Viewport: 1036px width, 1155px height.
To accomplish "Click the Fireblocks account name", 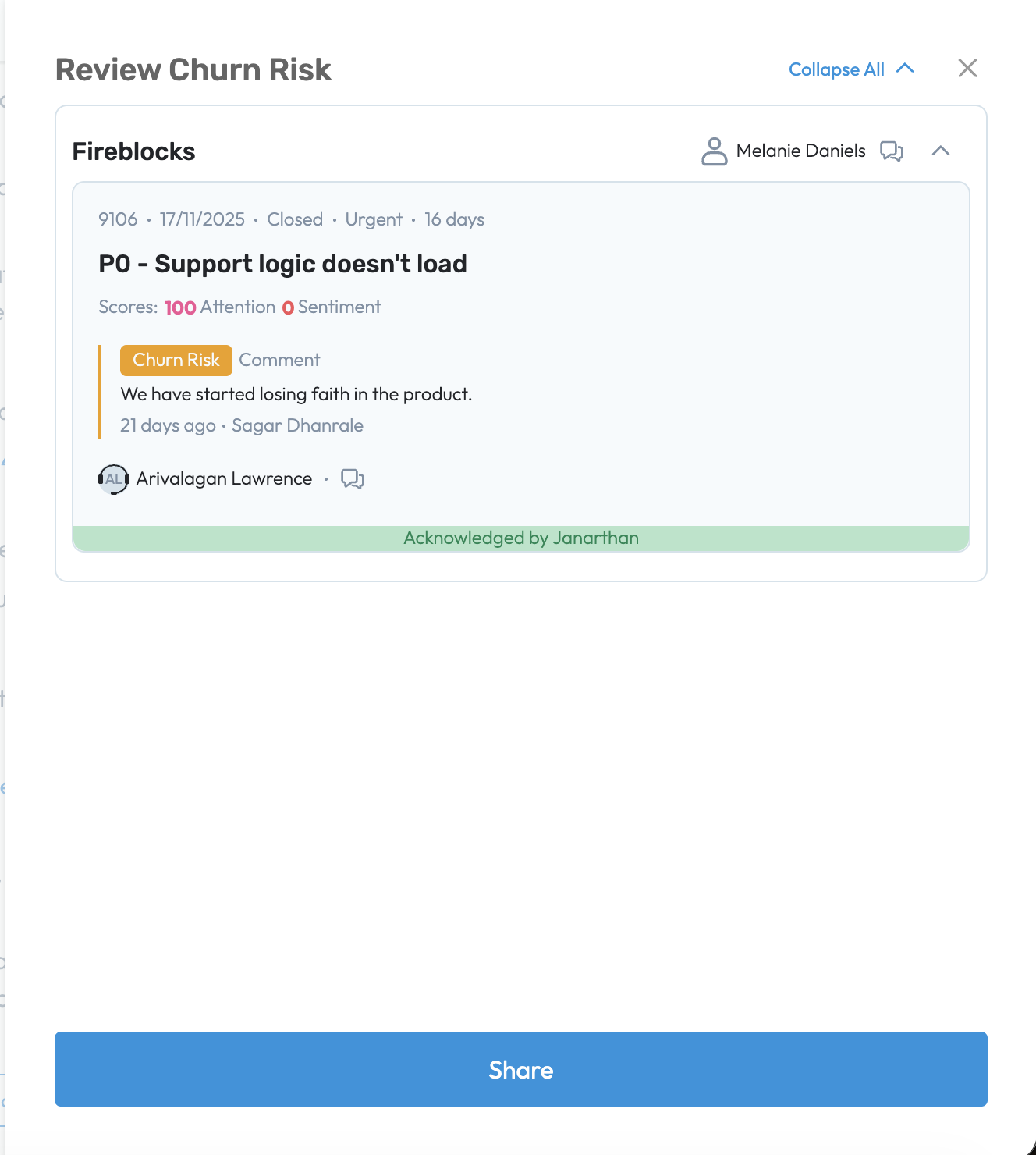I will [133, 151].
